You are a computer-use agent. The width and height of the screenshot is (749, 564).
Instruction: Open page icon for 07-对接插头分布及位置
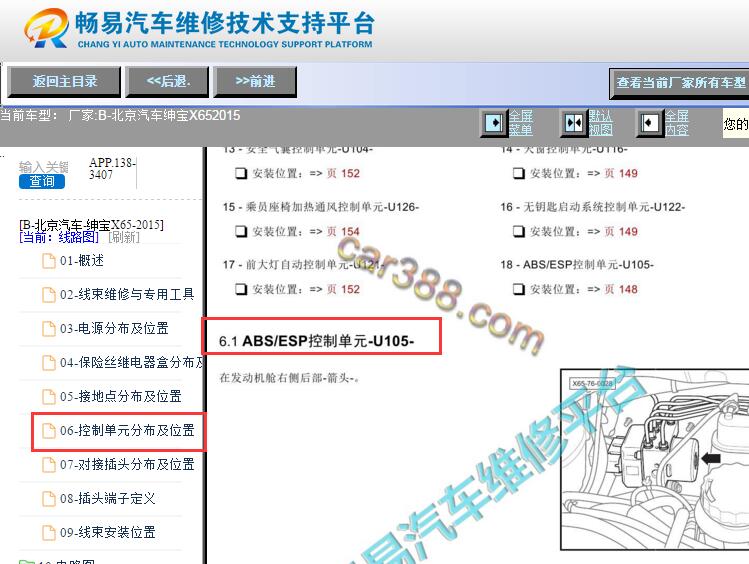pos(48,464)
